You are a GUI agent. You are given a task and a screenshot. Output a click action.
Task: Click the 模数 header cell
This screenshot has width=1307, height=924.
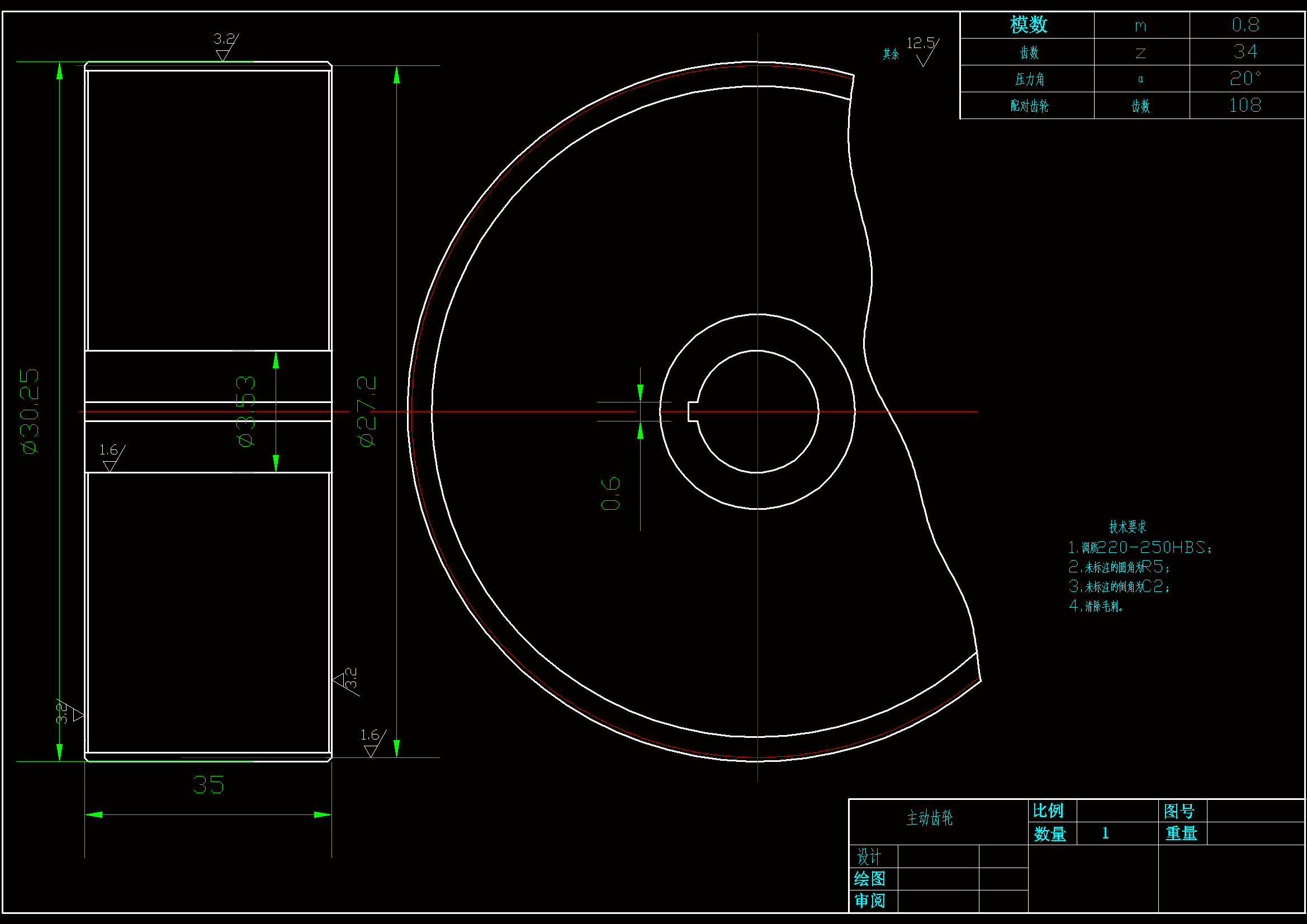(1028, 25)
